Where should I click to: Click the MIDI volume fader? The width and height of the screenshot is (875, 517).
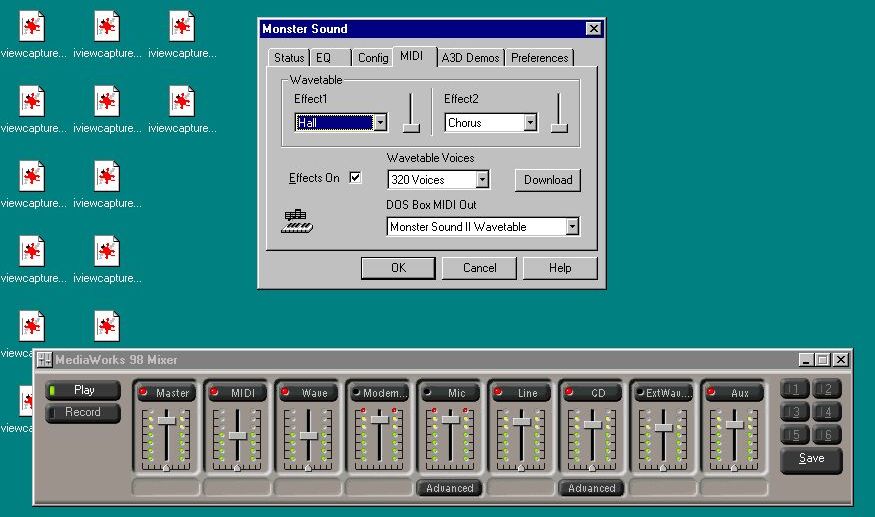coord(238,435)
